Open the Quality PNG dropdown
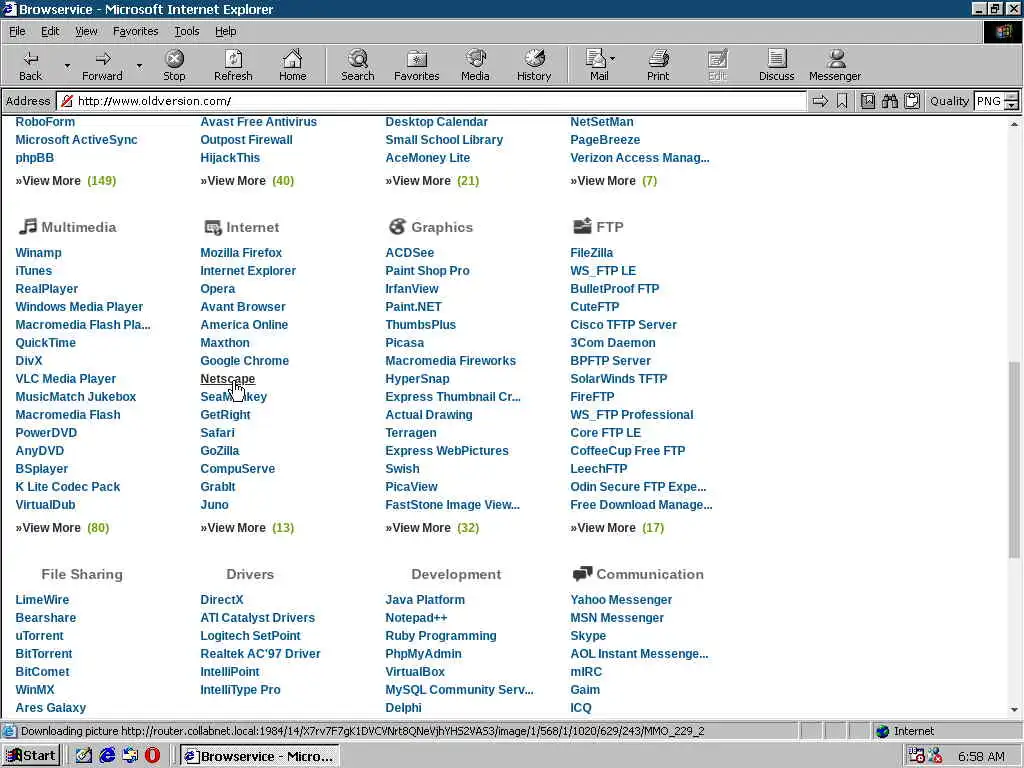The image size is (1024, 768). click(1011, 101)
